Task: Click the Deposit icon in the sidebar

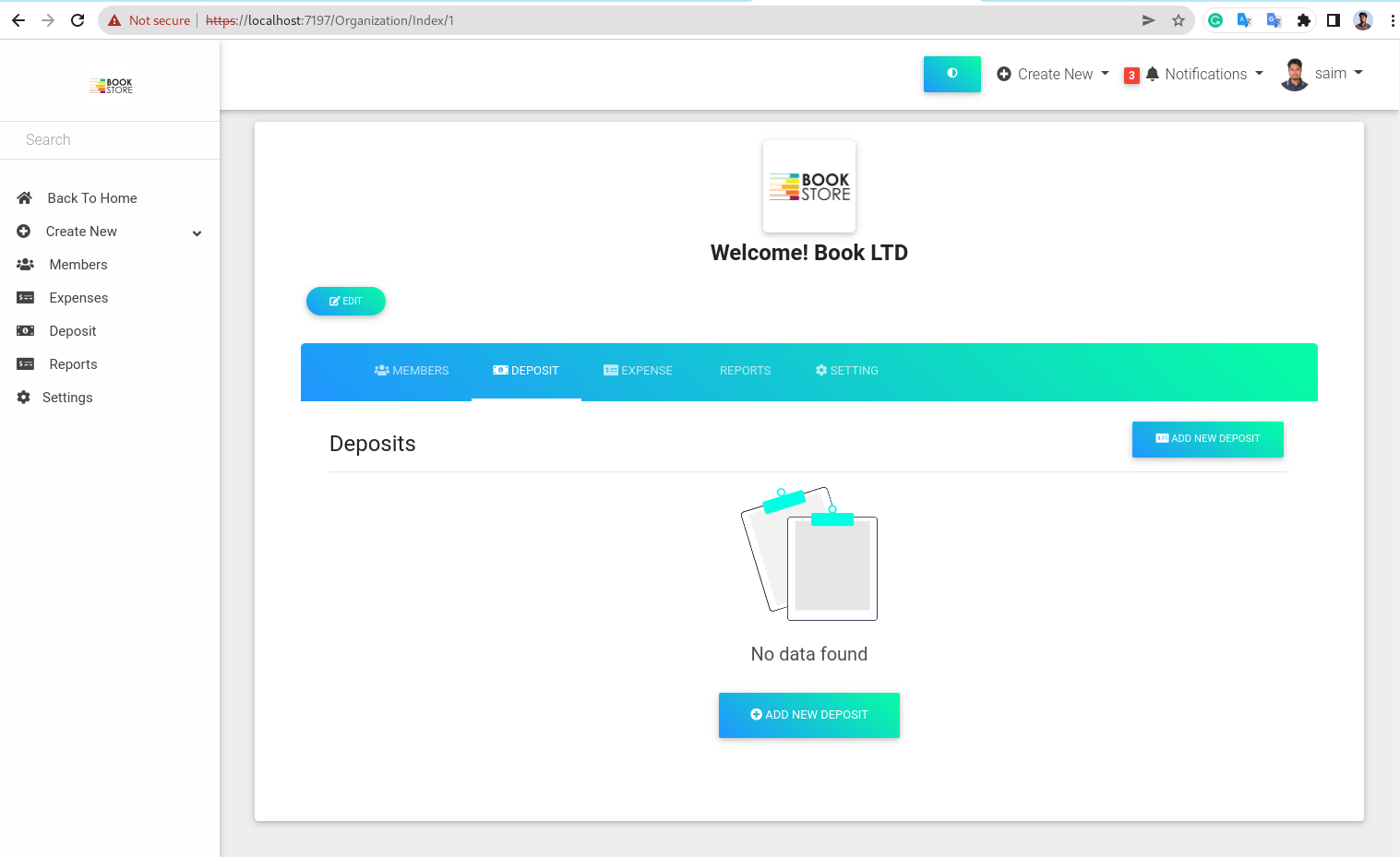Action: pyautogui.click(x=25, y=330)
